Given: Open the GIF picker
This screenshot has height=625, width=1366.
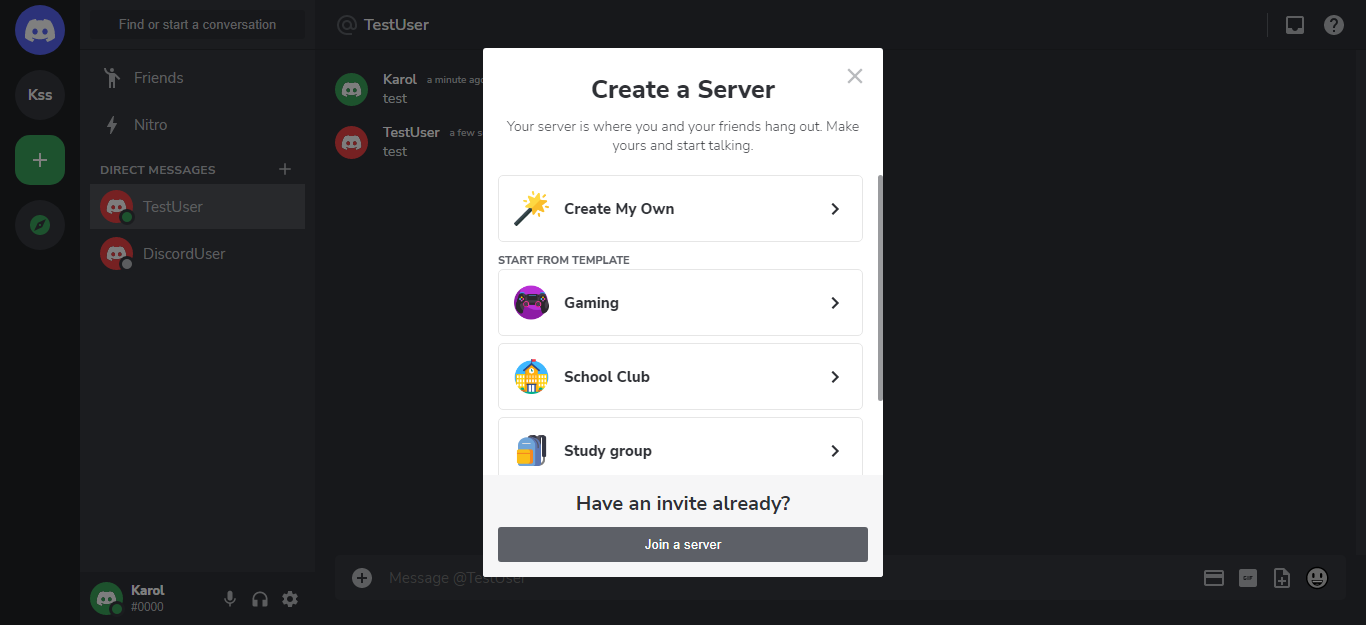Looking at the screenshot, I should pos(1247,578).
